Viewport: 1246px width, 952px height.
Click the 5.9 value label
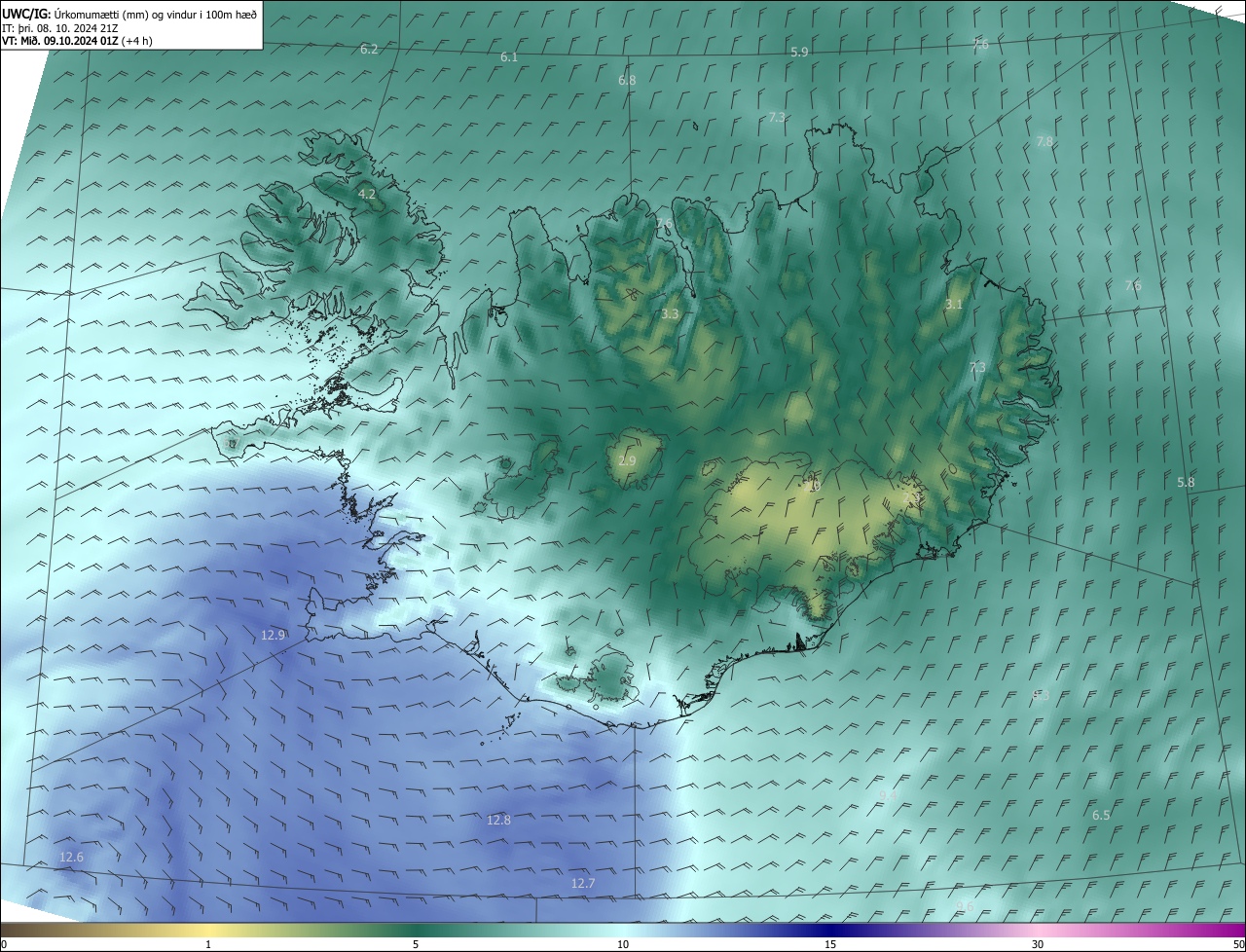pyautogui.click(x=799, y=52)
